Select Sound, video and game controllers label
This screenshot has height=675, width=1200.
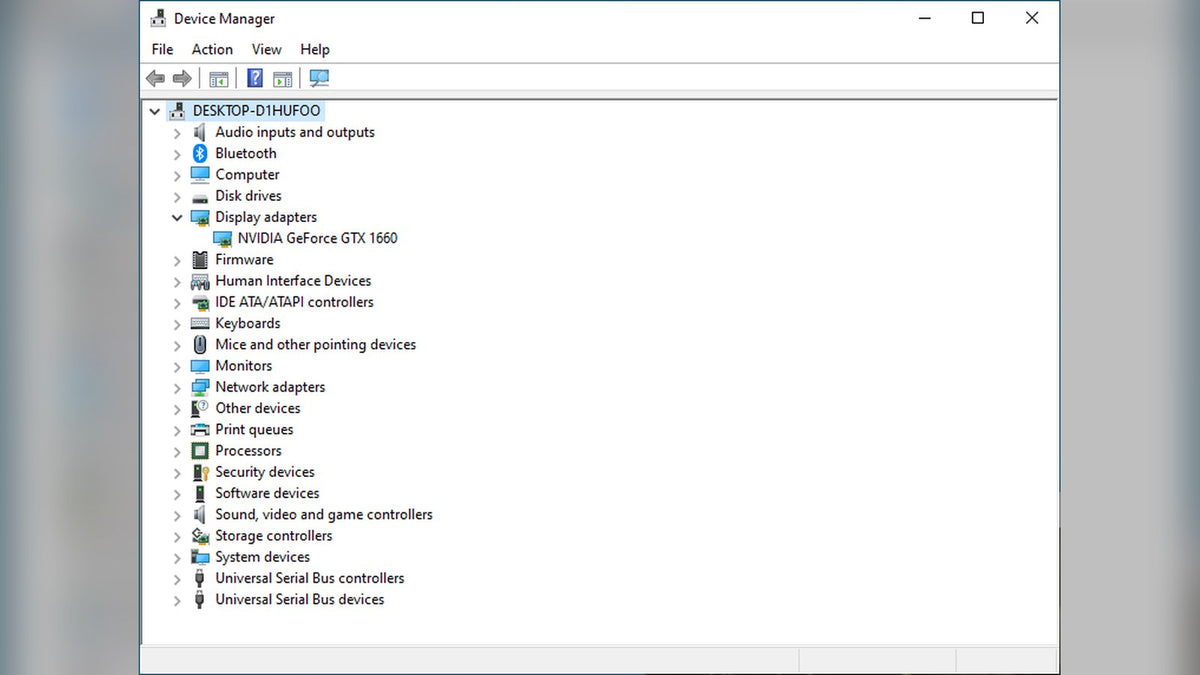click(324, 515)
